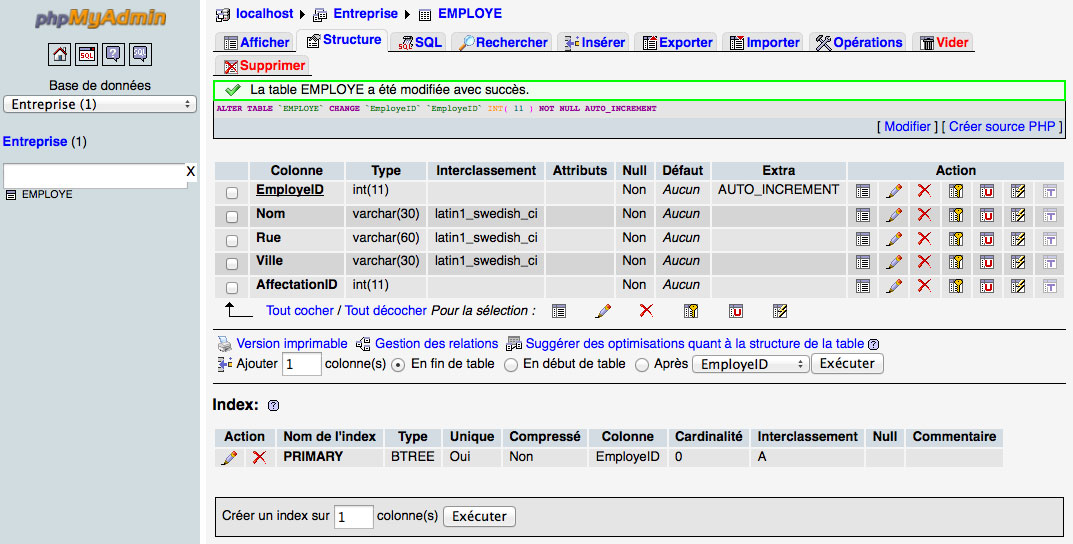The image size is (1073, 544).
Task: Drop the Rue column with red X
Action: coord(925,239)
